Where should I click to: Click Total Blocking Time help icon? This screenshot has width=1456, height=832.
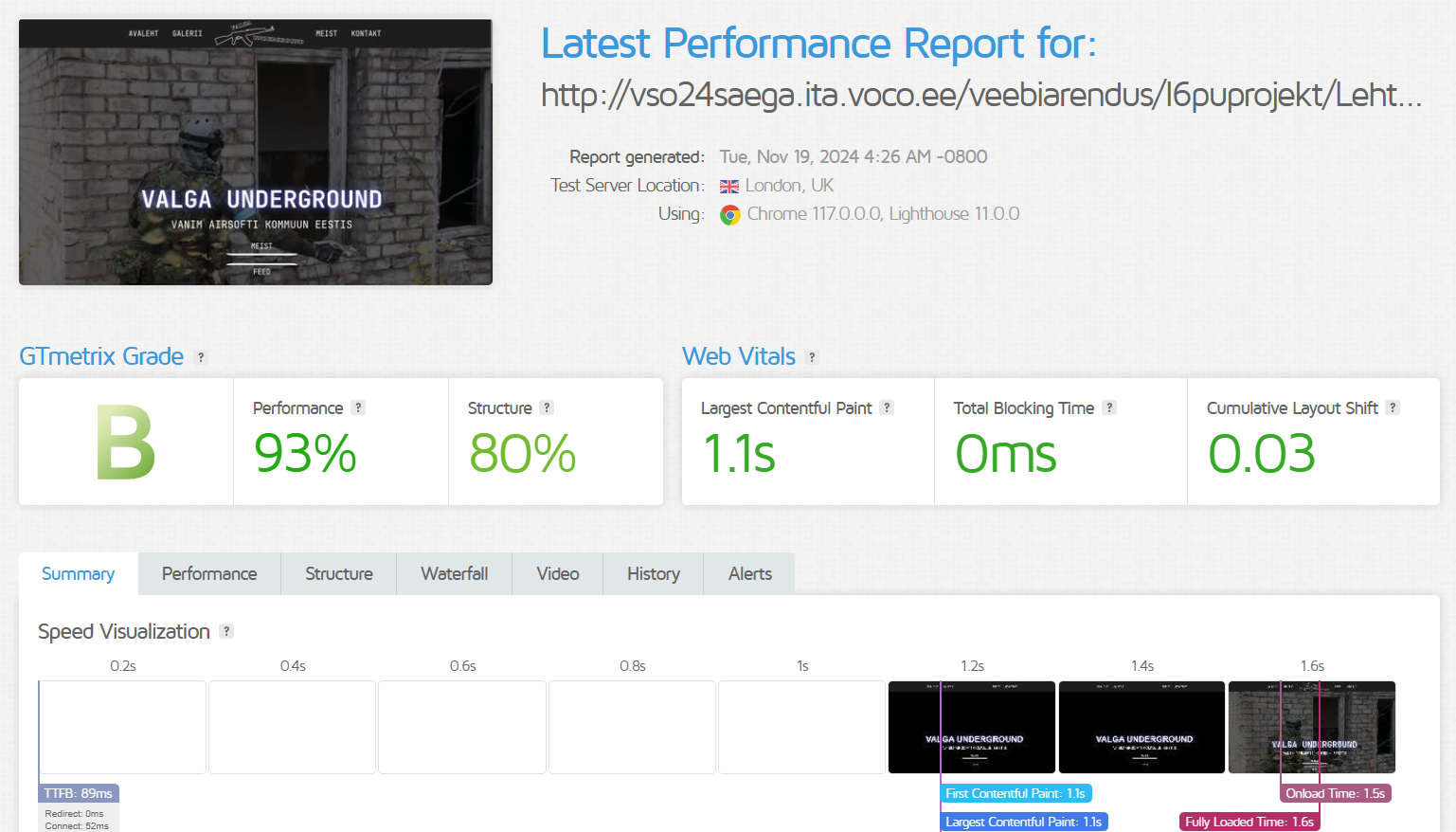click(1109, 407)
